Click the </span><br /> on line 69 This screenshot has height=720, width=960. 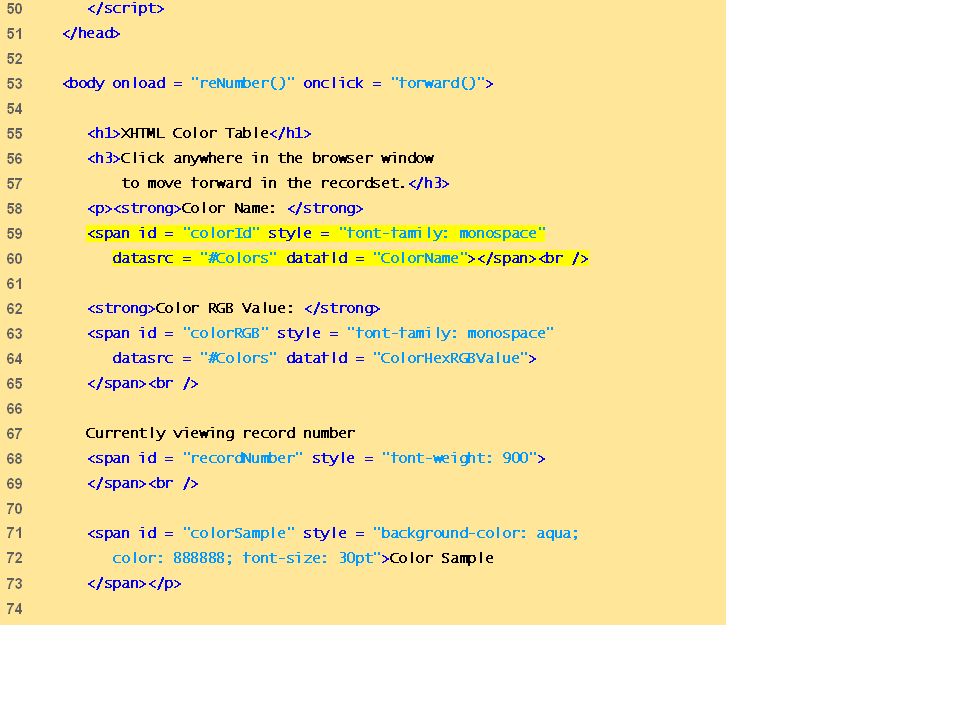(143, 484)
